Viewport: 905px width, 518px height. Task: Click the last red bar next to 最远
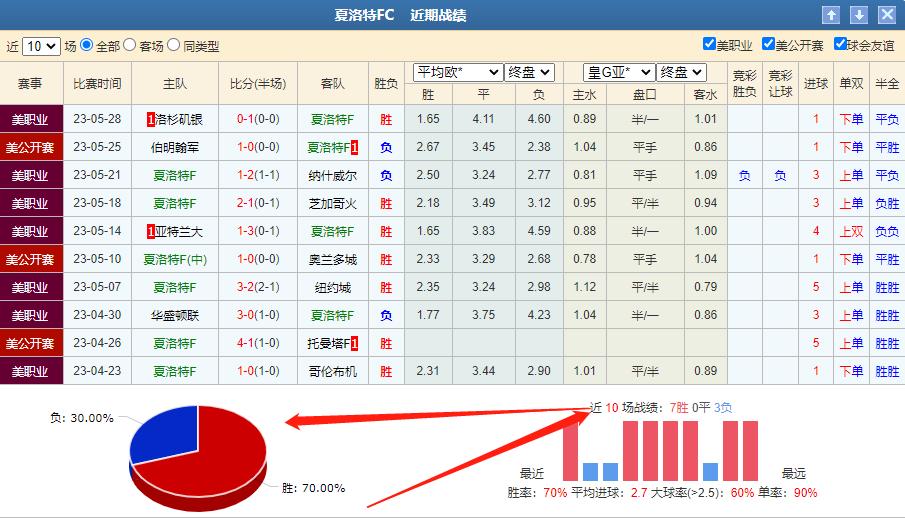(x=750, y=451)
